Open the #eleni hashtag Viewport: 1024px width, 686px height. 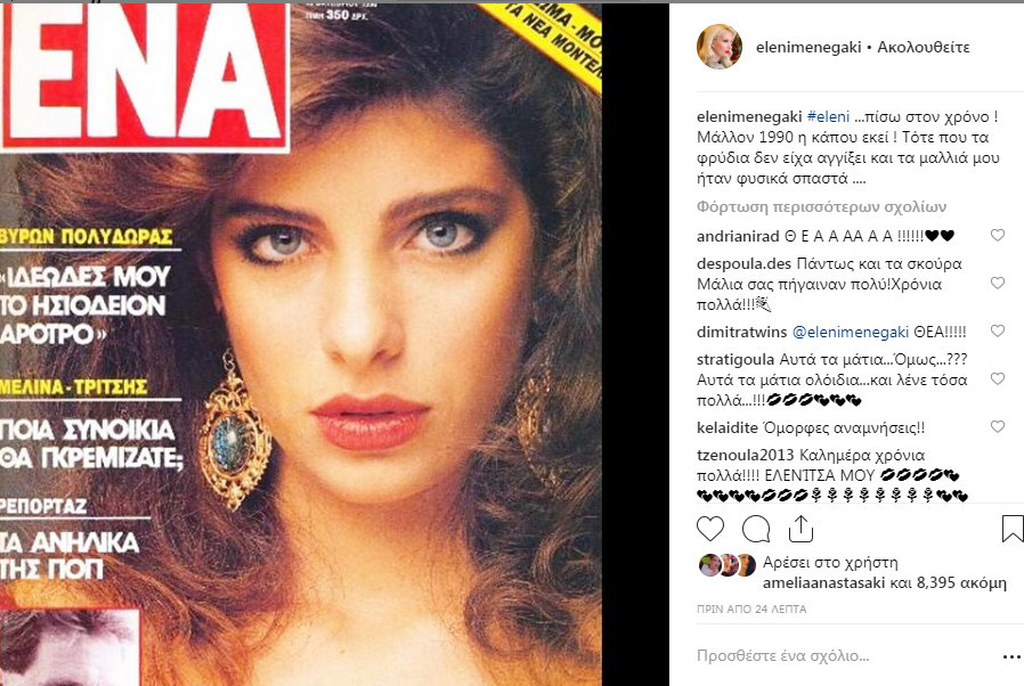click(x=828, y=117)
